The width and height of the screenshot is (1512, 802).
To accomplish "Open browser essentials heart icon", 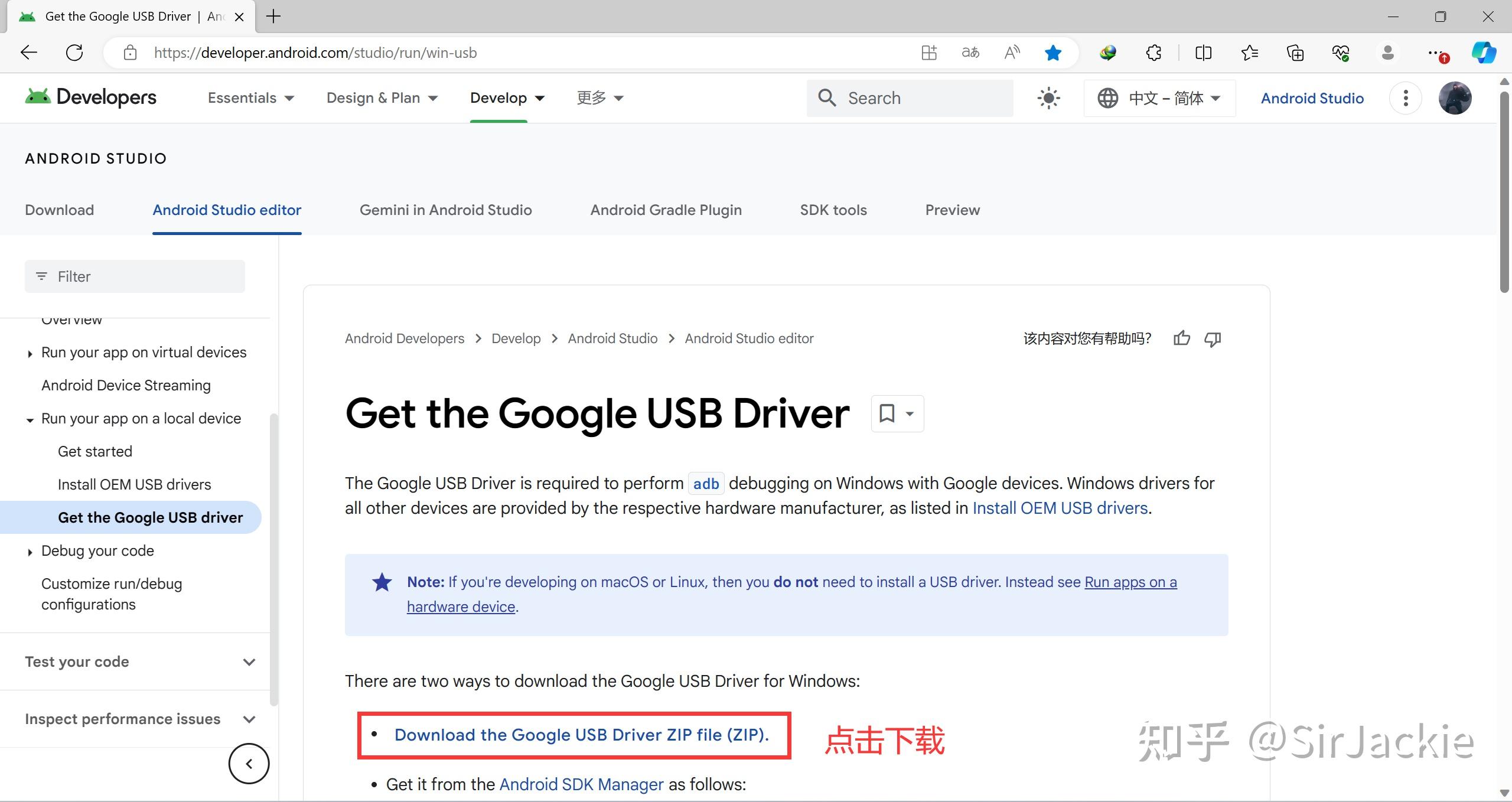I will (x=1341, y=53).
